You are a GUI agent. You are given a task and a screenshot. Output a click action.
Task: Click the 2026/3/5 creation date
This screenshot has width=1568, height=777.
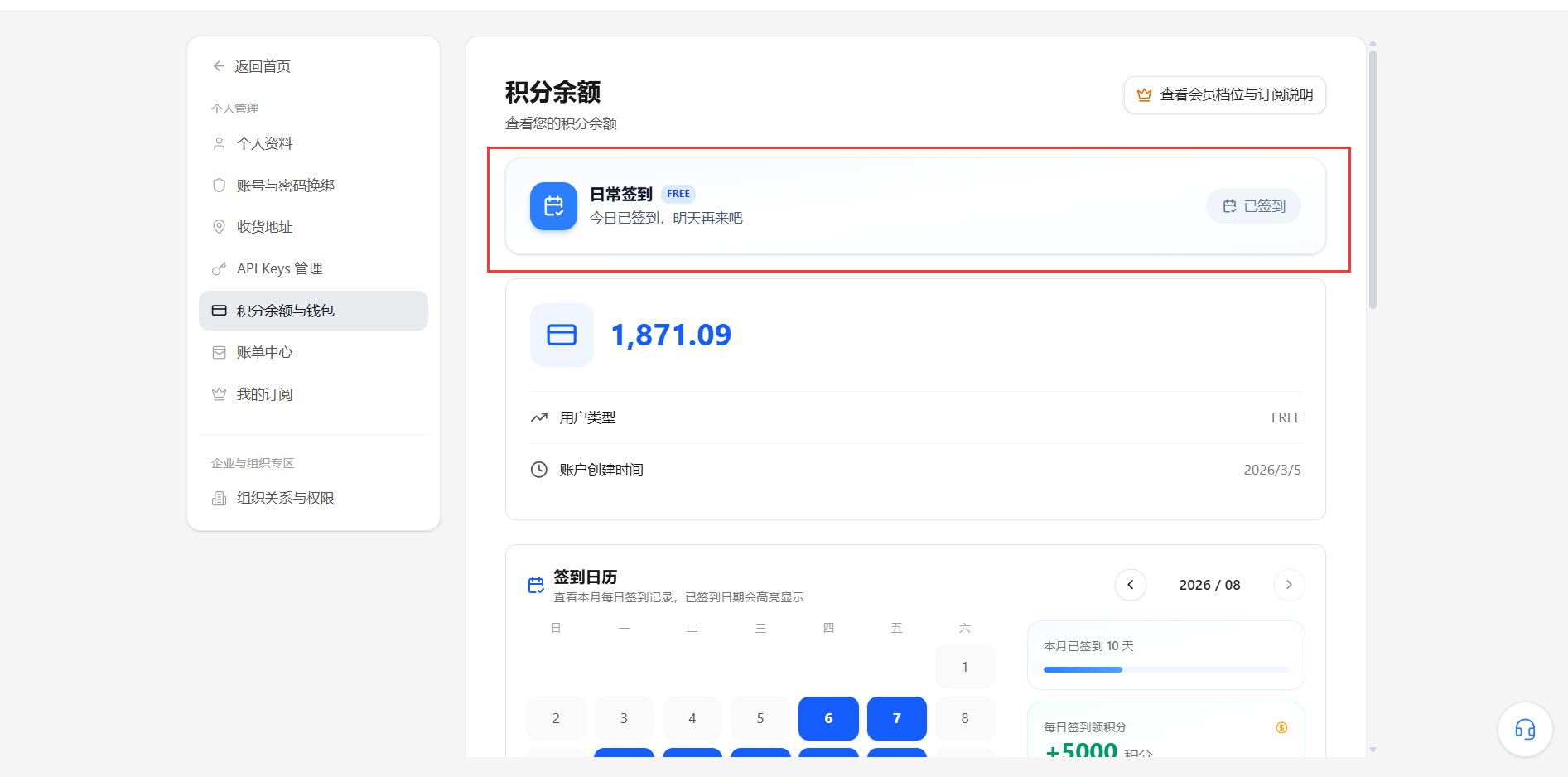click(1271, 470)
